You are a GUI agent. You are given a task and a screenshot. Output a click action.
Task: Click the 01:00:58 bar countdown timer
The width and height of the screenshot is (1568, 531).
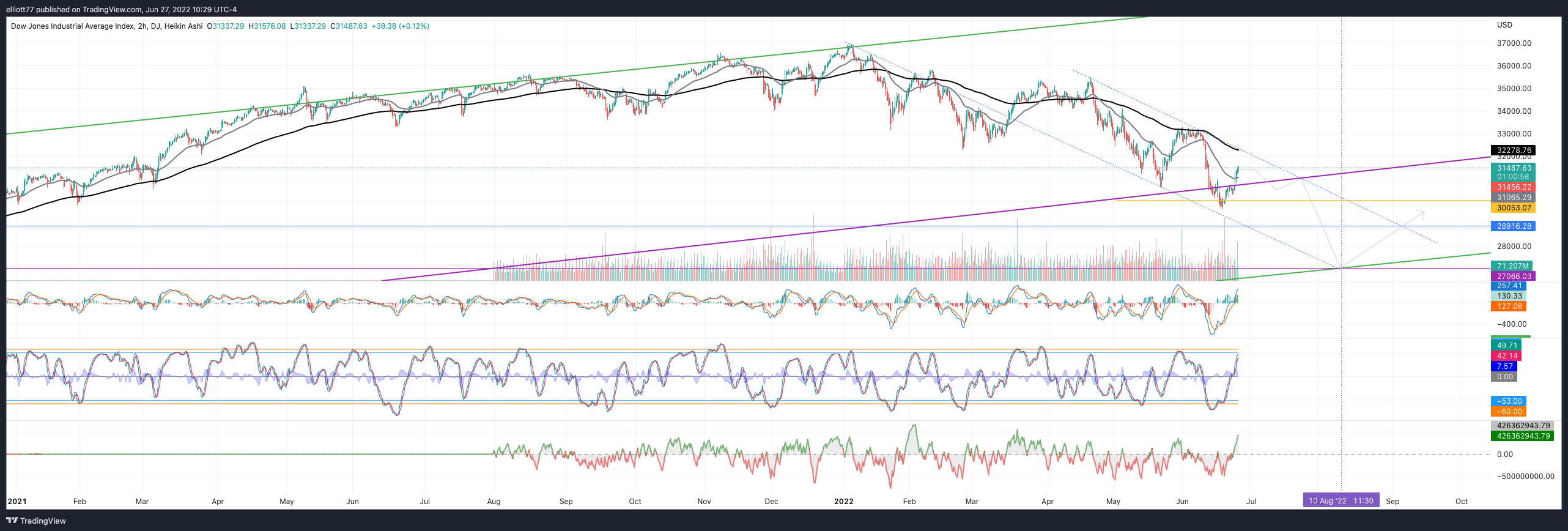[1514, 177]
